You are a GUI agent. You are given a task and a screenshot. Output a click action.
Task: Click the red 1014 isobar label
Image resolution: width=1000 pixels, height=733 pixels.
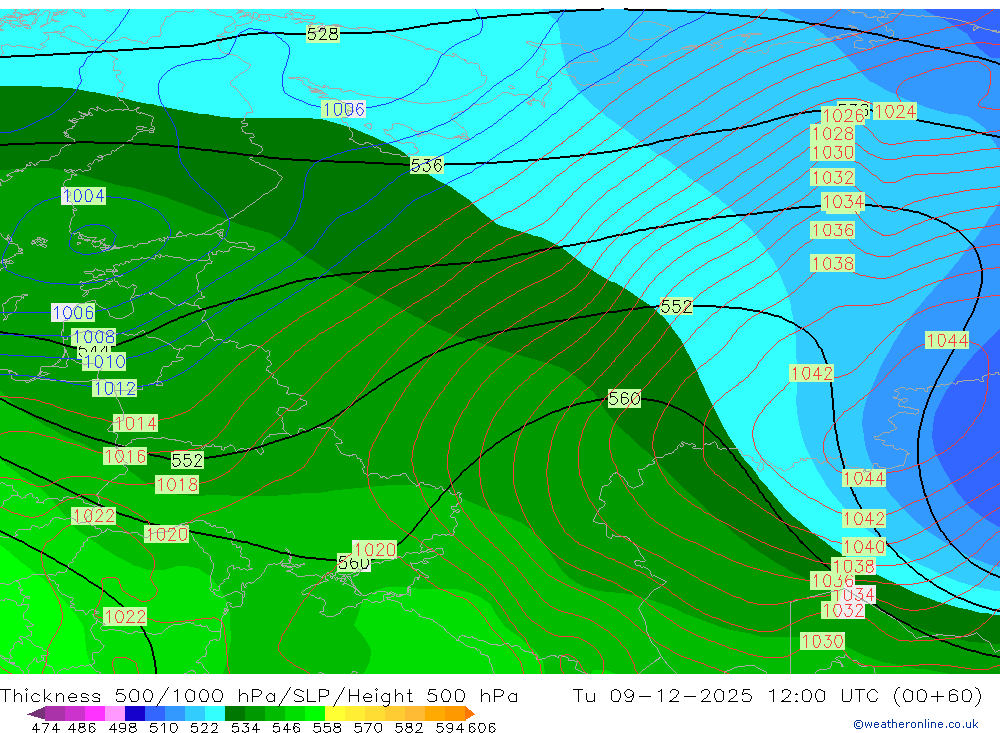coord(135,423)
